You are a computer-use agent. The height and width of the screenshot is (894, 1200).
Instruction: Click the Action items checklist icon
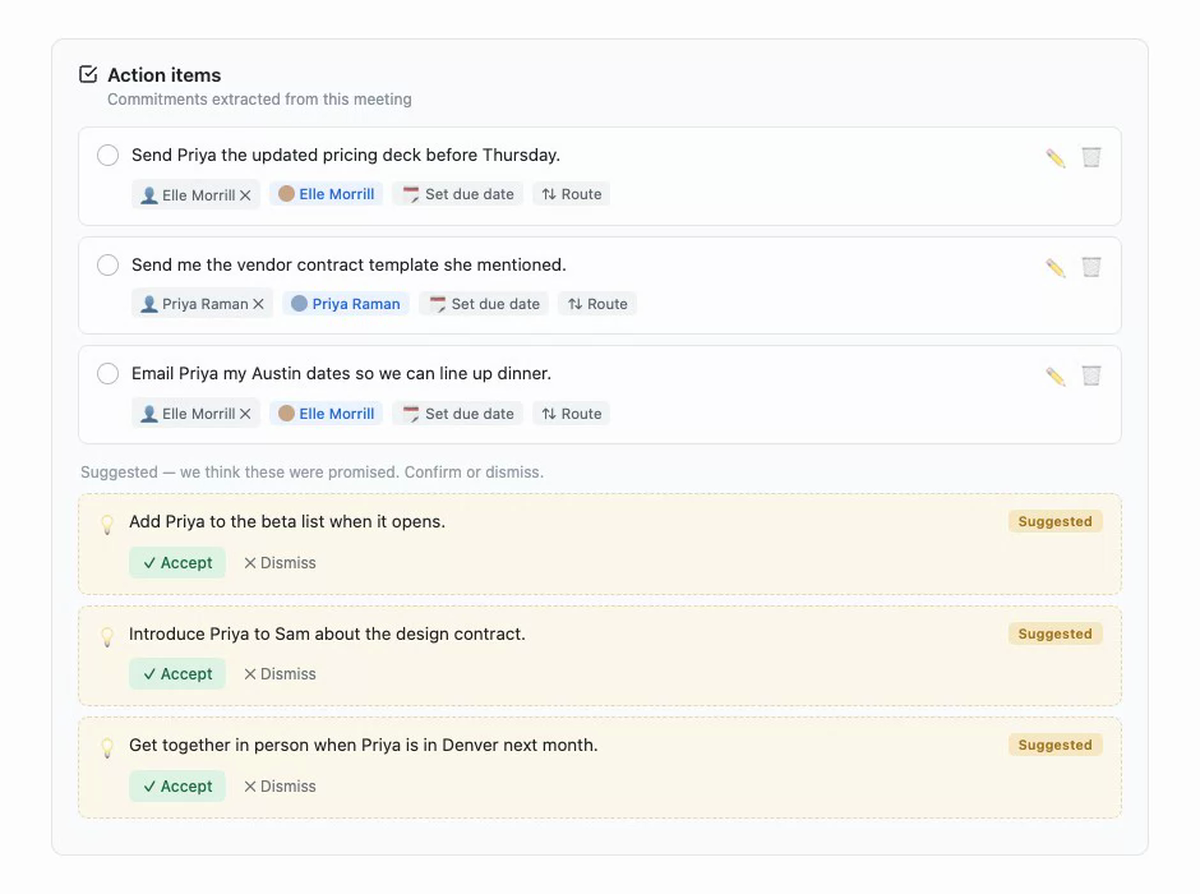pyautogui.click(x=88, y=74)
